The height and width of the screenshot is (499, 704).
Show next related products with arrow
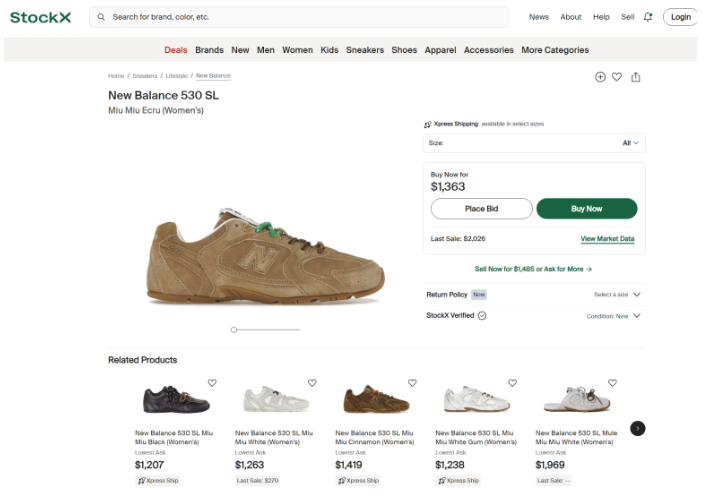(638, 428)
